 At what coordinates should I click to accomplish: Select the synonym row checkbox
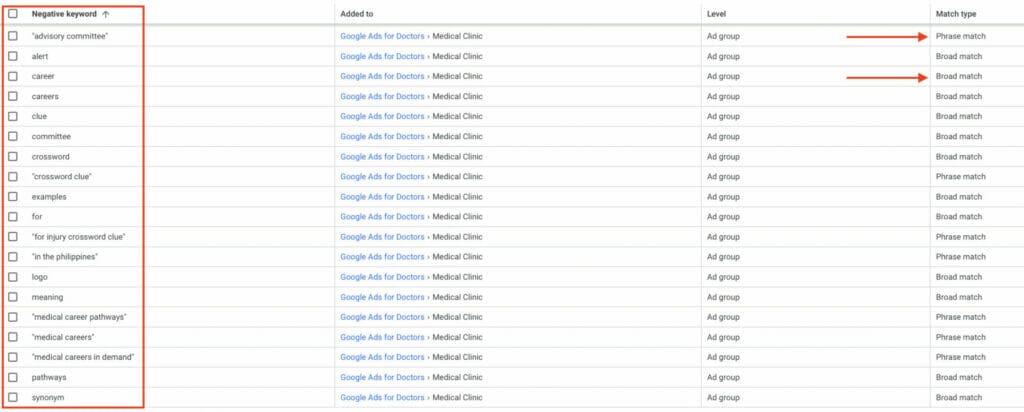13,397
